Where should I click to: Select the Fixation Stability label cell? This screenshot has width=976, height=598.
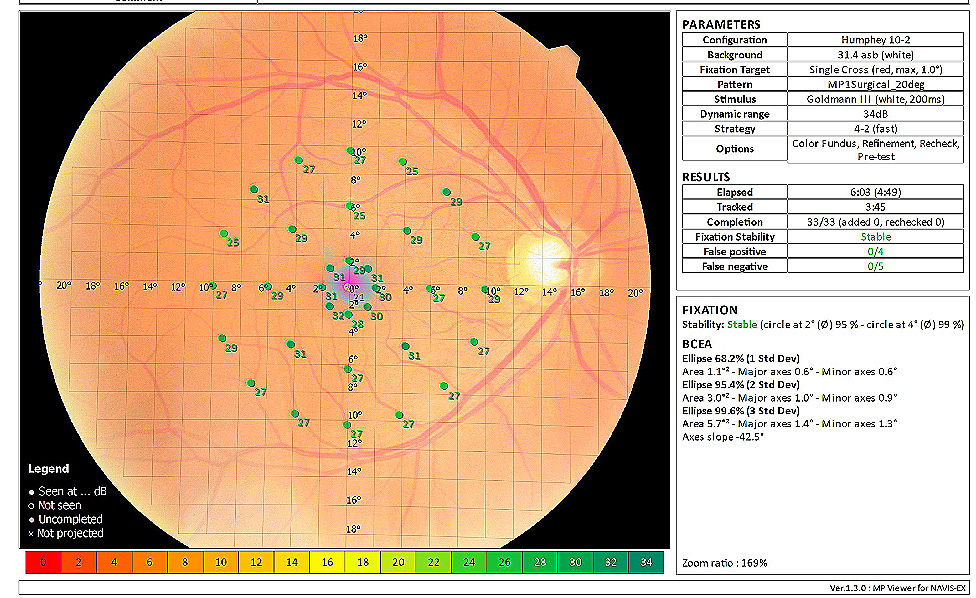coord(734,236)
